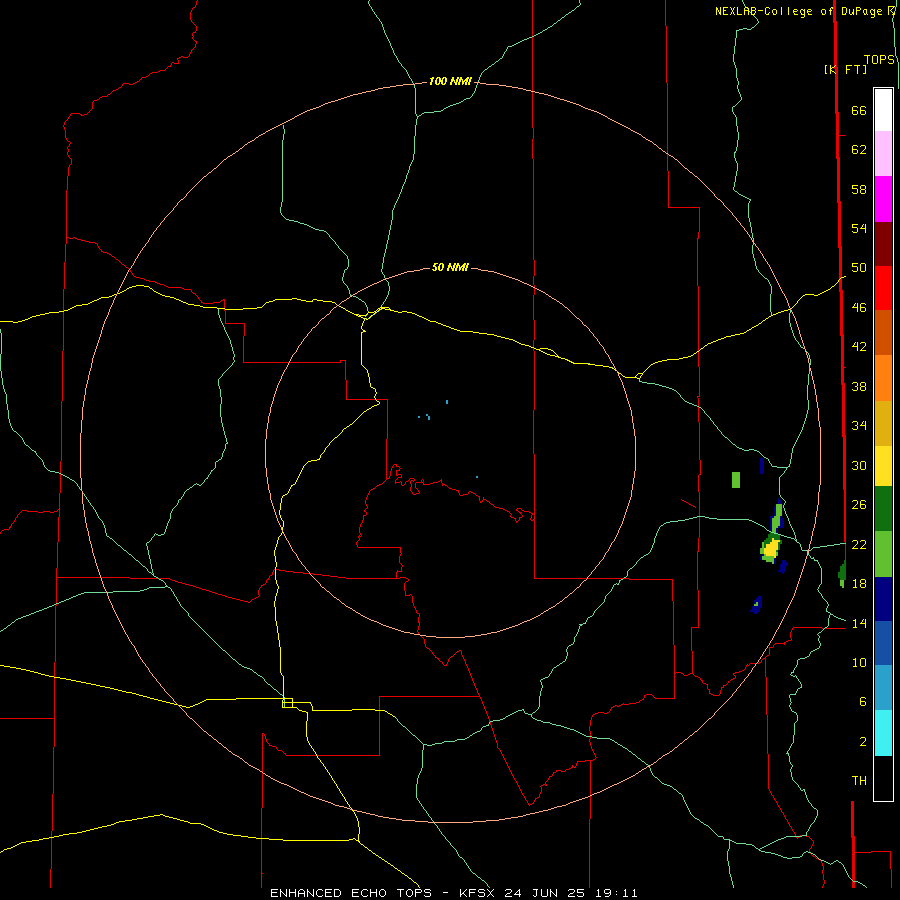Click the yellow core of the storm echo

[771, 547]
